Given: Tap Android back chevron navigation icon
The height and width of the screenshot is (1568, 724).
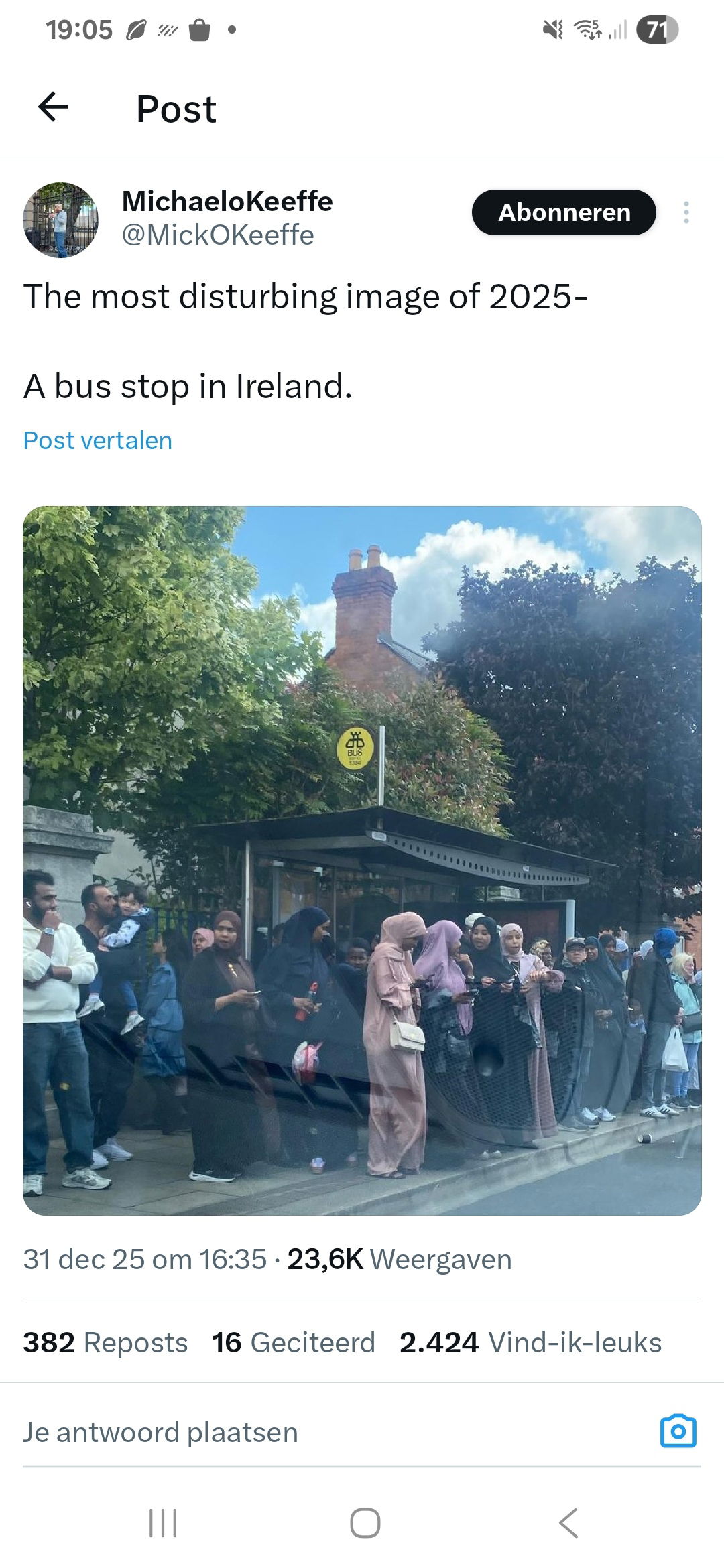Looking at the screenshot, I should (568, 1522).
